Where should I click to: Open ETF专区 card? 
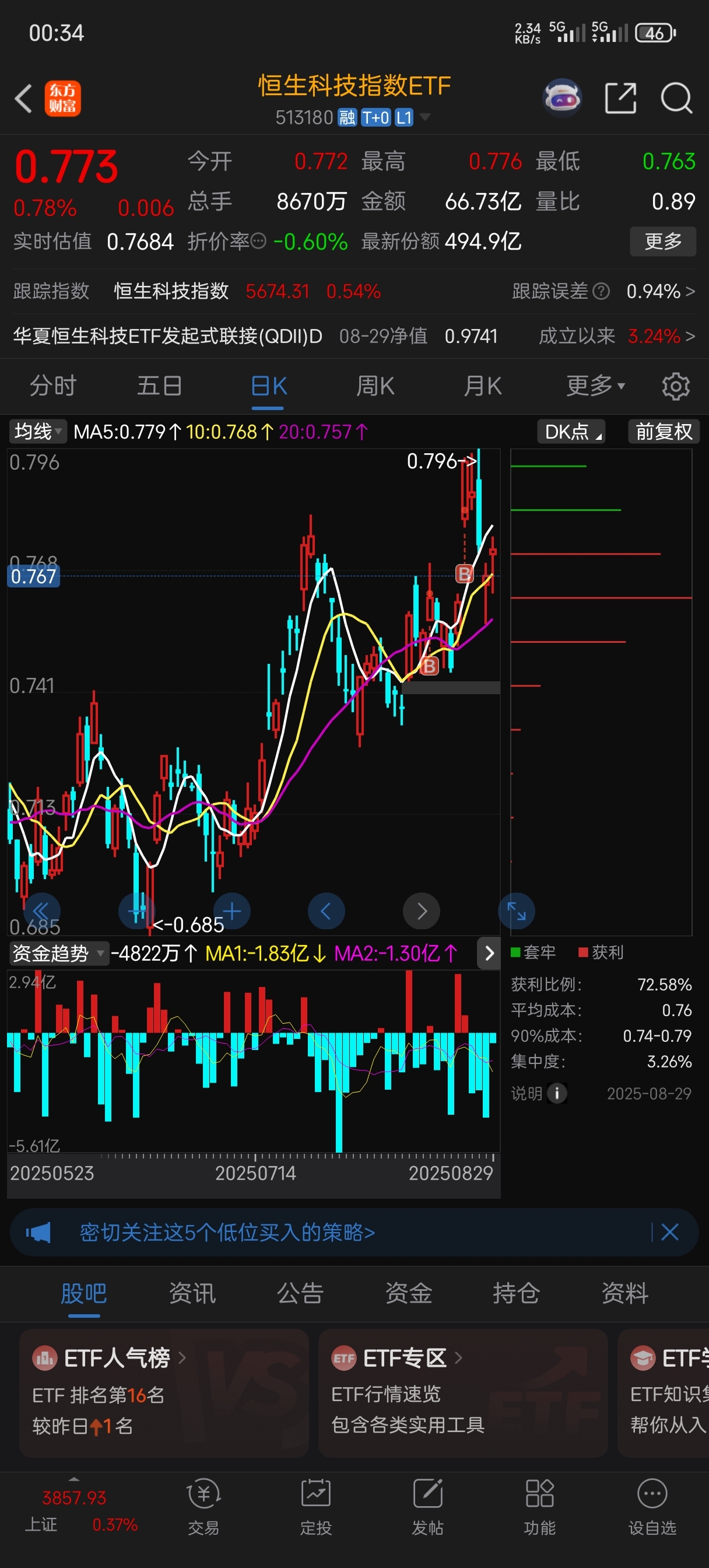pos(463,1392)
